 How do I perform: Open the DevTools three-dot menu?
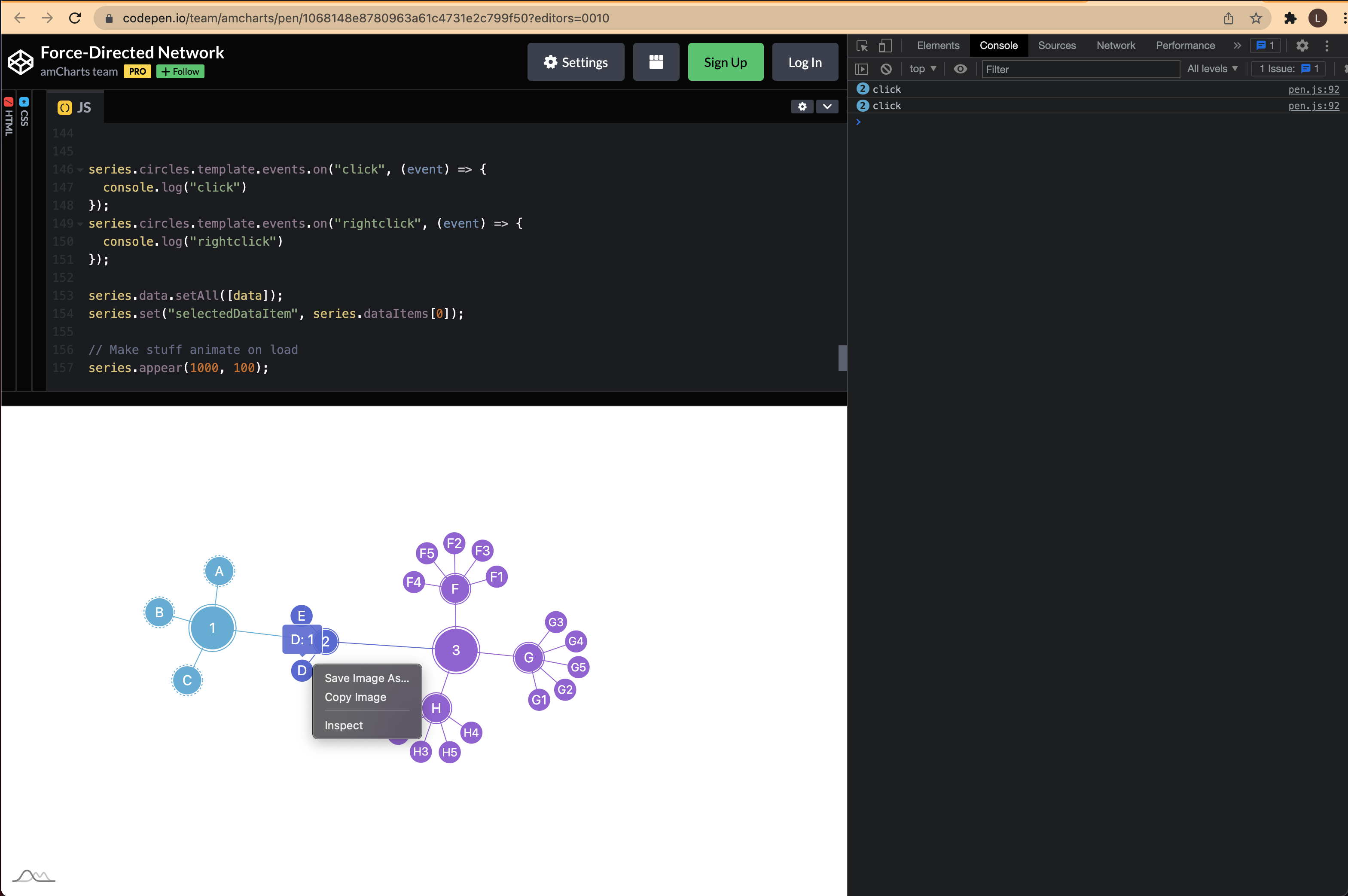pos(1327,46)
